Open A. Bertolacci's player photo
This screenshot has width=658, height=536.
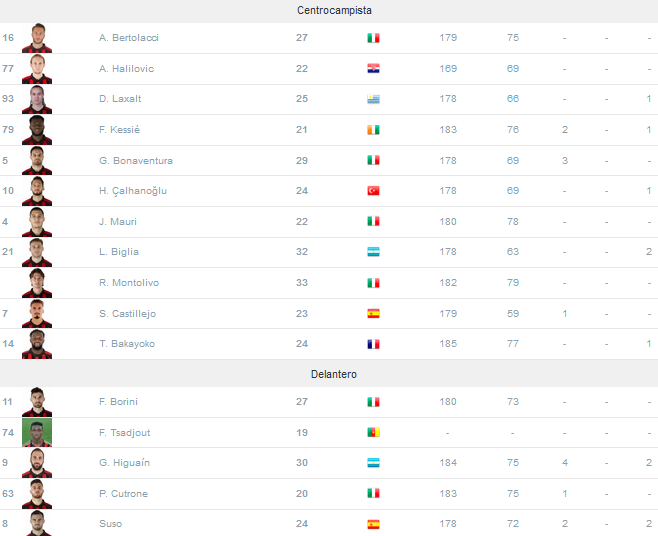[x=37, y=38]
